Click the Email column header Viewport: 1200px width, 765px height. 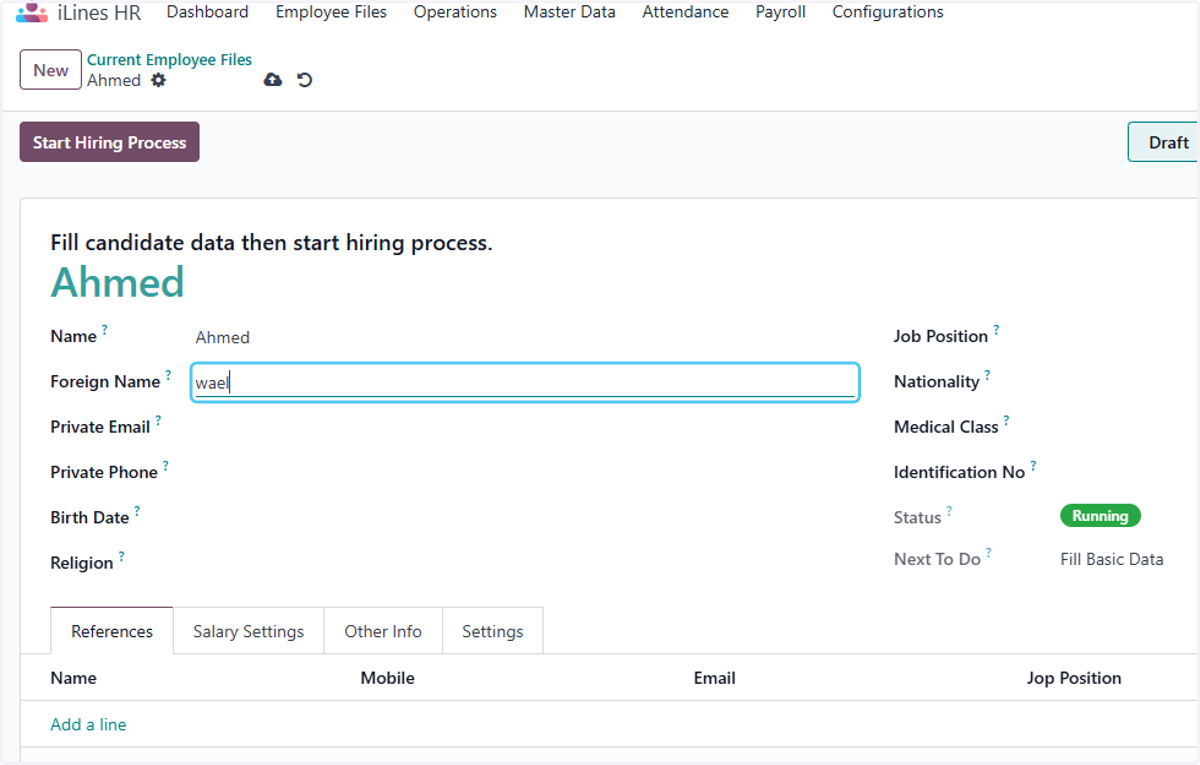click(714, 678)
